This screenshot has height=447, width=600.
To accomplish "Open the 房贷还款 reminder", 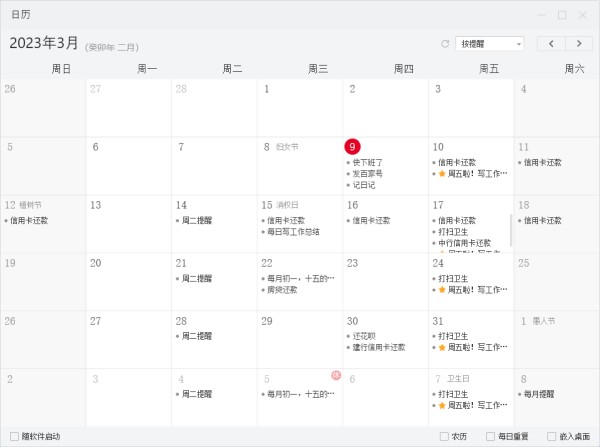I will (282, 290).
